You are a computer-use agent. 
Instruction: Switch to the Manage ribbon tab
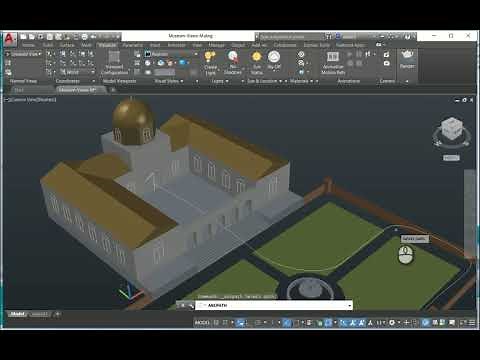point(216,45)
